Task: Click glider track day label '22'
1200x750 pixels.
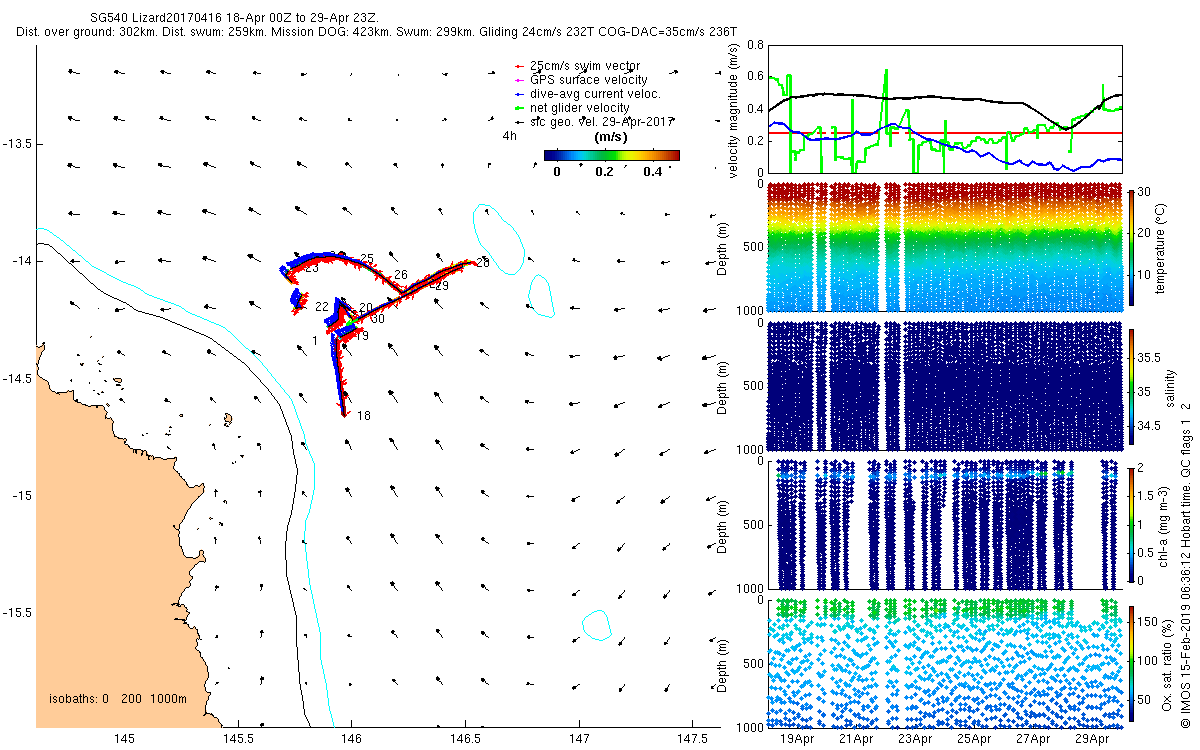Action: pyautogui.click(x=322, y=307)
